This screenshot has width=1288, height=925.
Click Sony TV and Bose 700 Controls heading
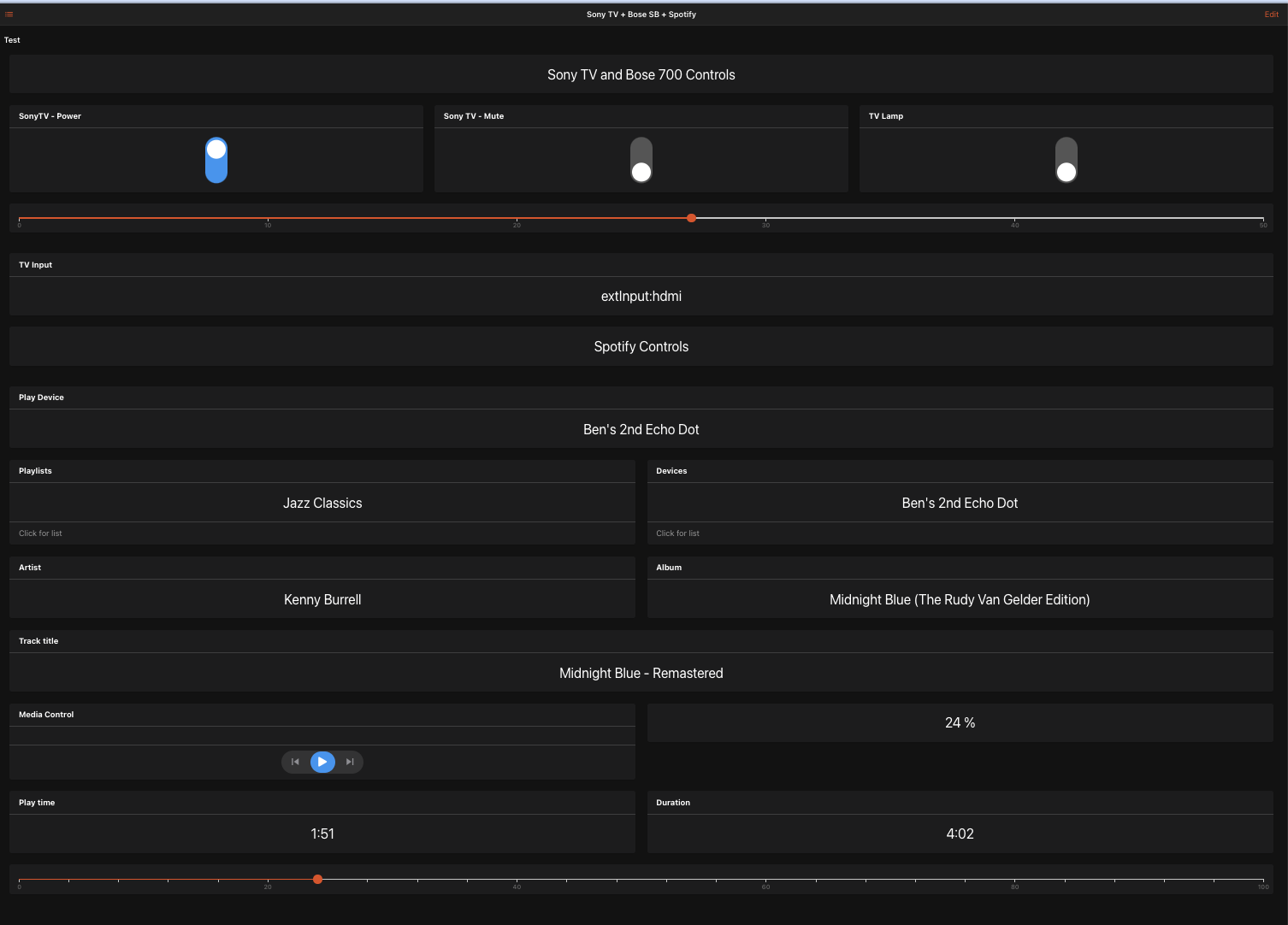[641, 74]
